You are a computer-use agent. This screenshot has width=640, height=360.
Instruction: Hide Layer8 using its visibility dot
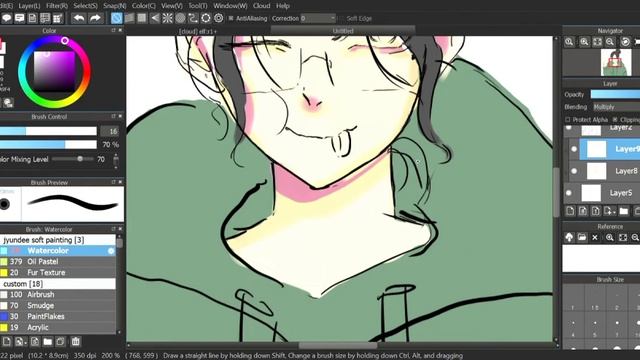574,171
